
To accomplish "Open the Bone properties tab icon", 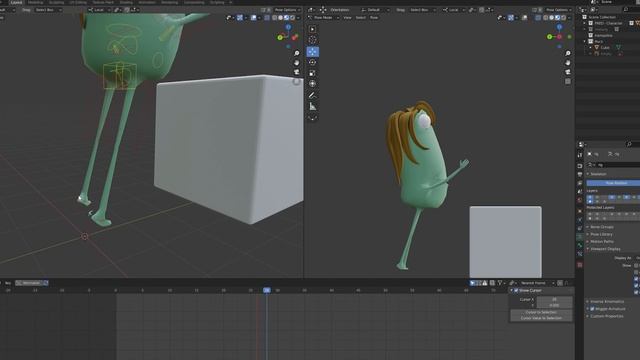I will coord(580,245).
